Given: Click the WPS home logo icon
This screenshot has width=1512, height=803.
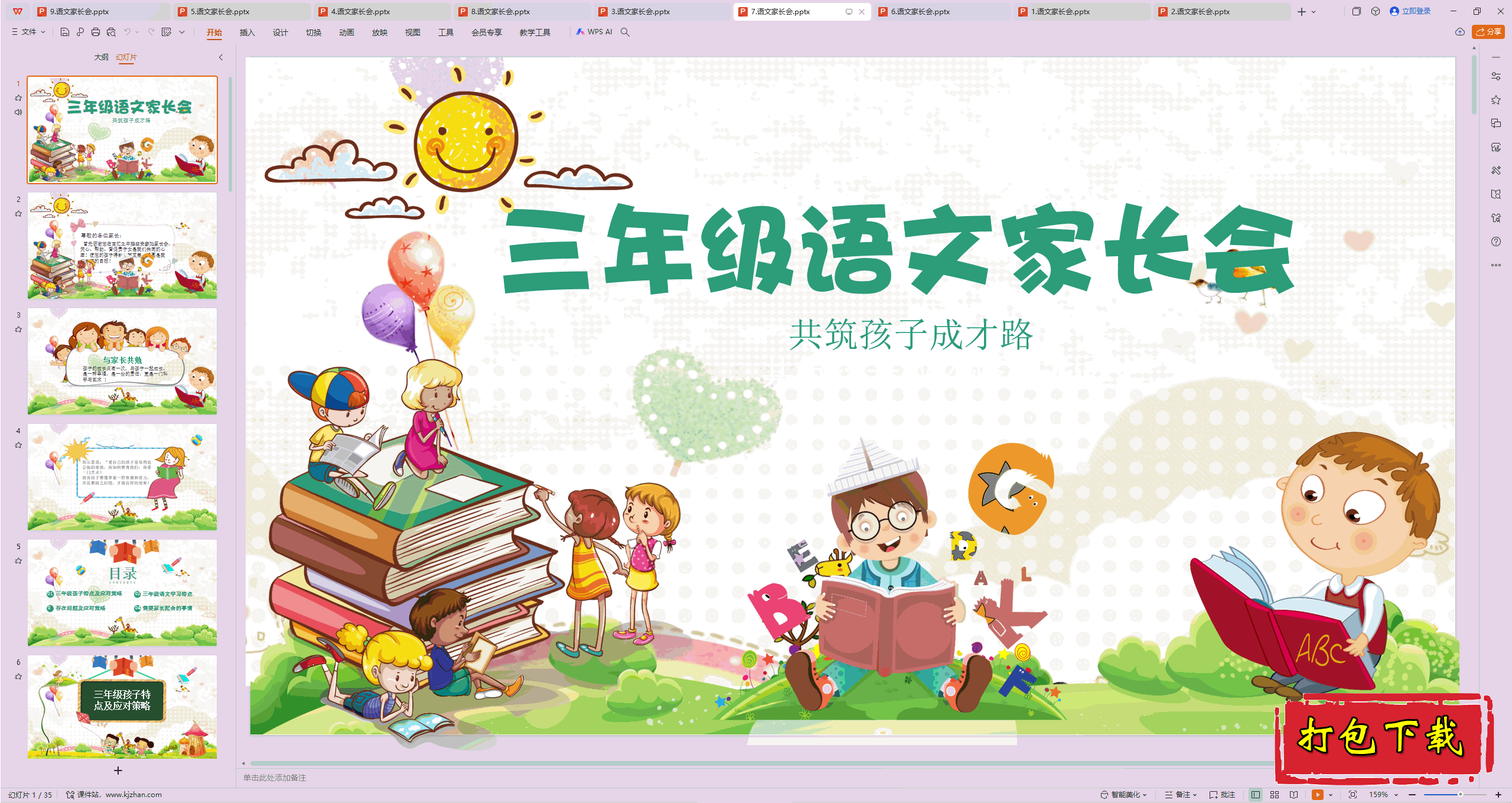Looking at the screenshot, I should click(18, 11).
